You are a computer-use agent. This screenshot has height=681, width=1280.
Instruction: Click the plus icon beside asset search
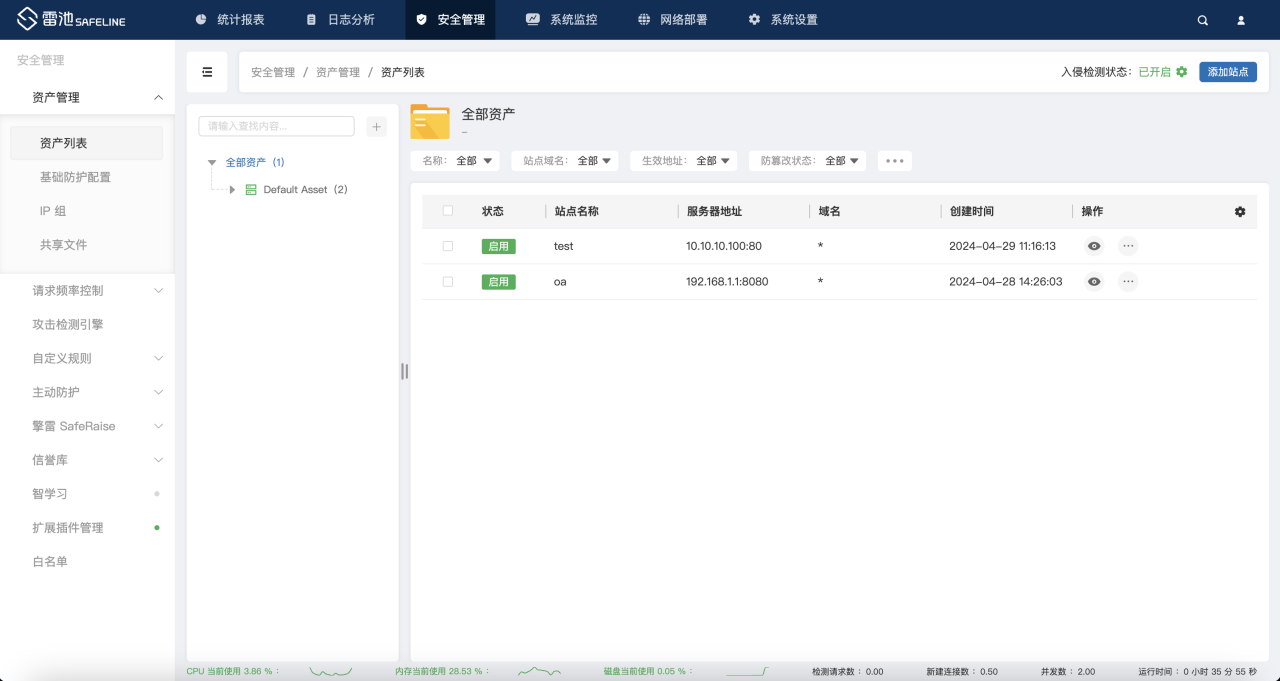(x=376, y=126)
